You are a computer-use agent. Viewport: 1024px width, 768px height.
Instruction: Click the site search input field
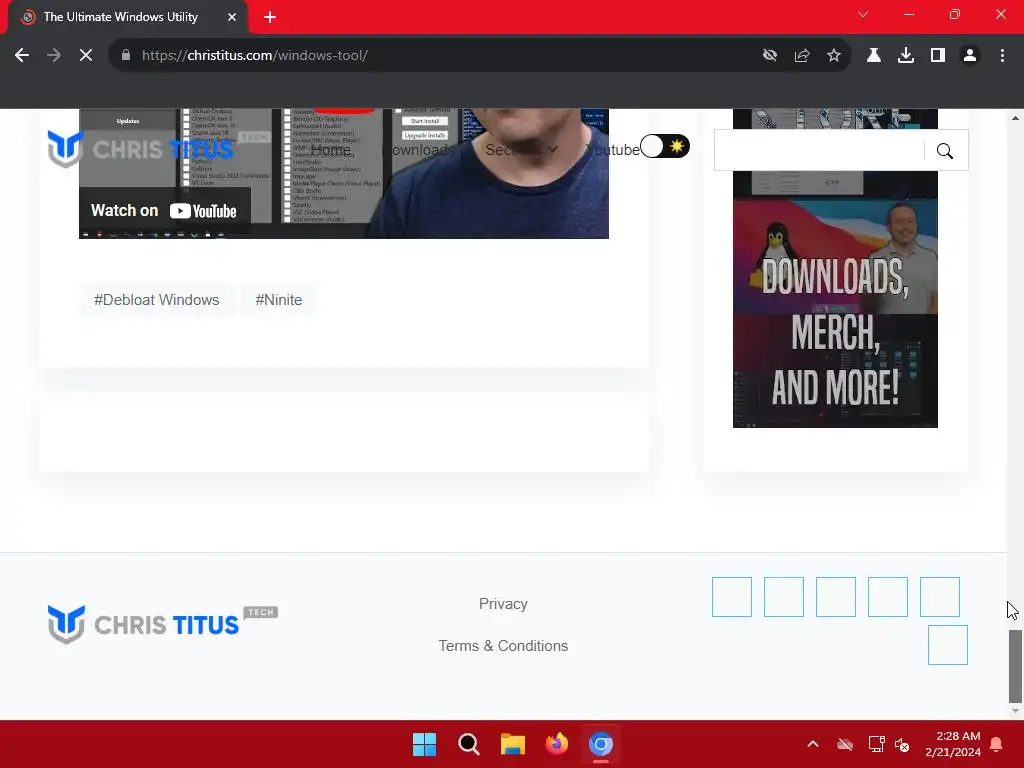(x=820, y=150)
